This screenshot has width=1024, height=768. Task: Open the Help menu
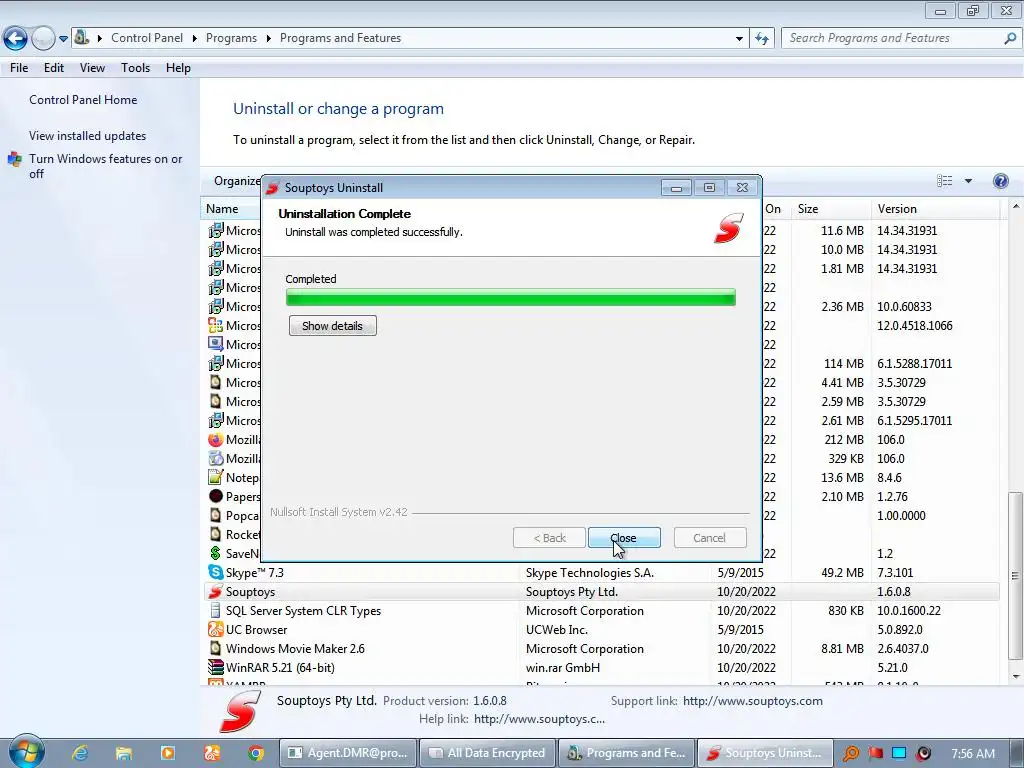pyautogui.click(x=178, y=68)
